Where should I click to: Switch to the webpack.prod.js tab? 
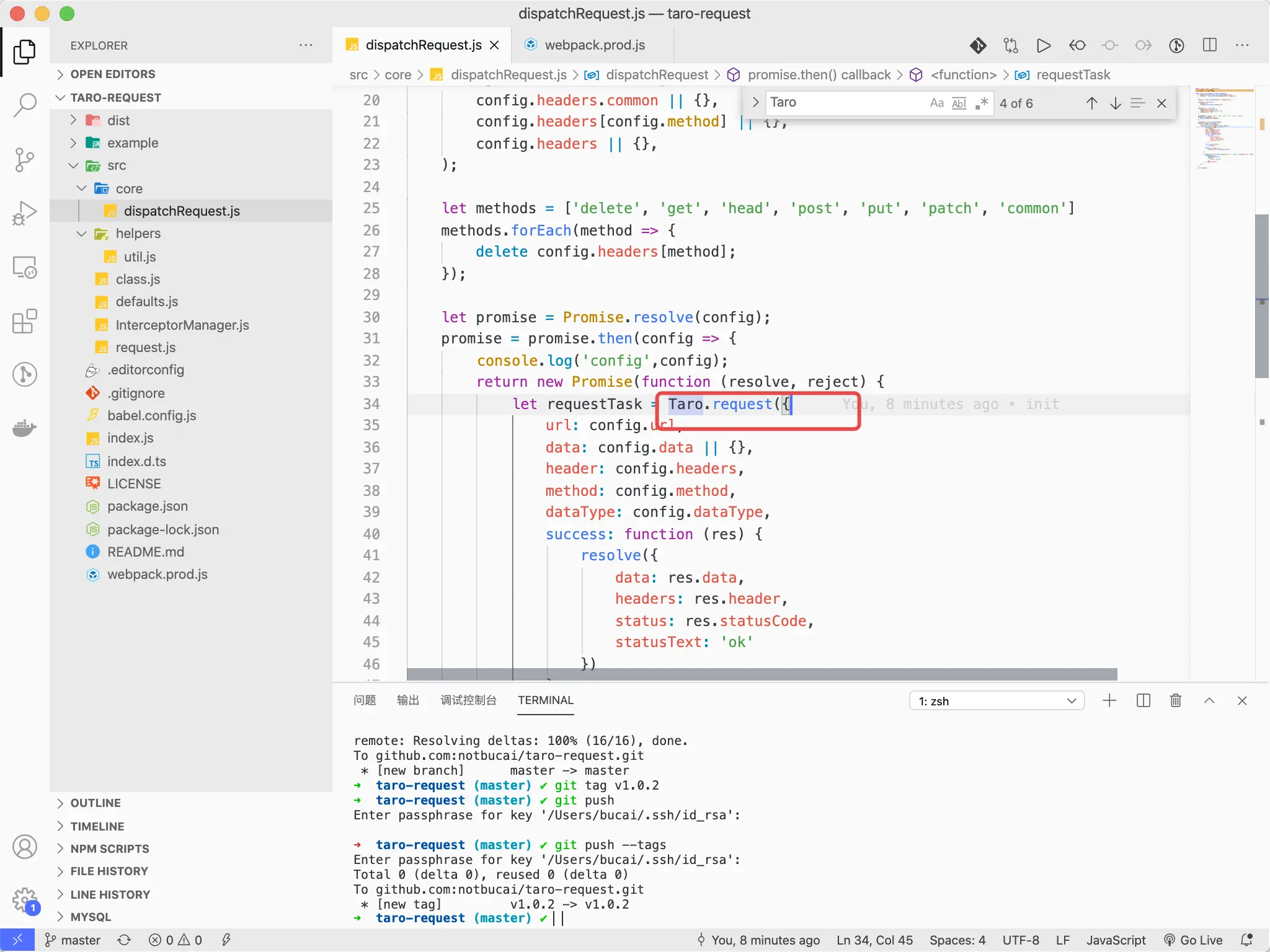click(594, 45)
